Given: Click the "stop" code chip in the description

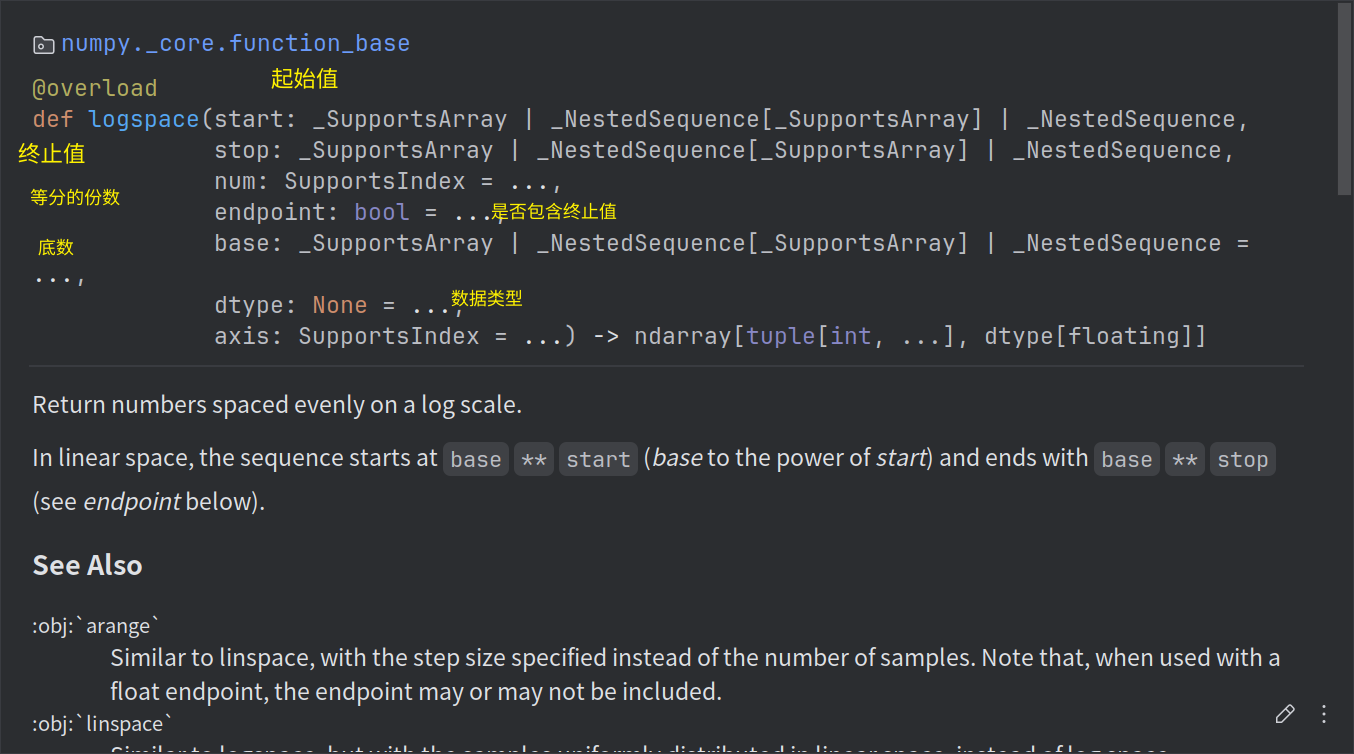Looking at the screenshot, I should (1243, 460).
